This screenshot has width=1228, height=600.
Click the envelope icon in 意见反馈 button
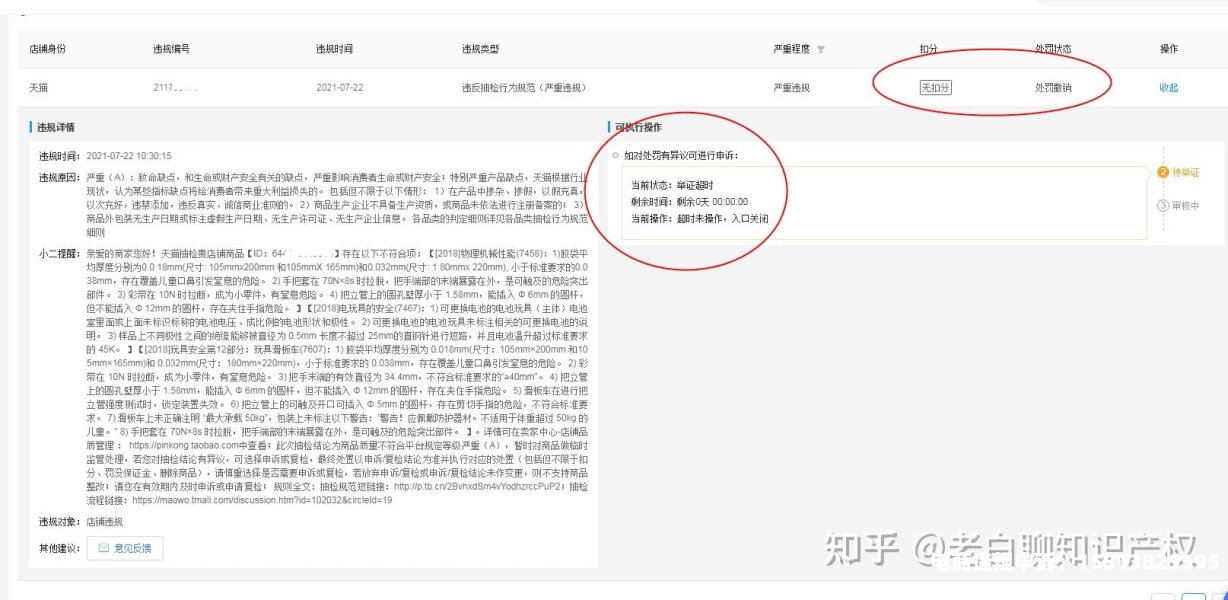(x=104, y=548)
